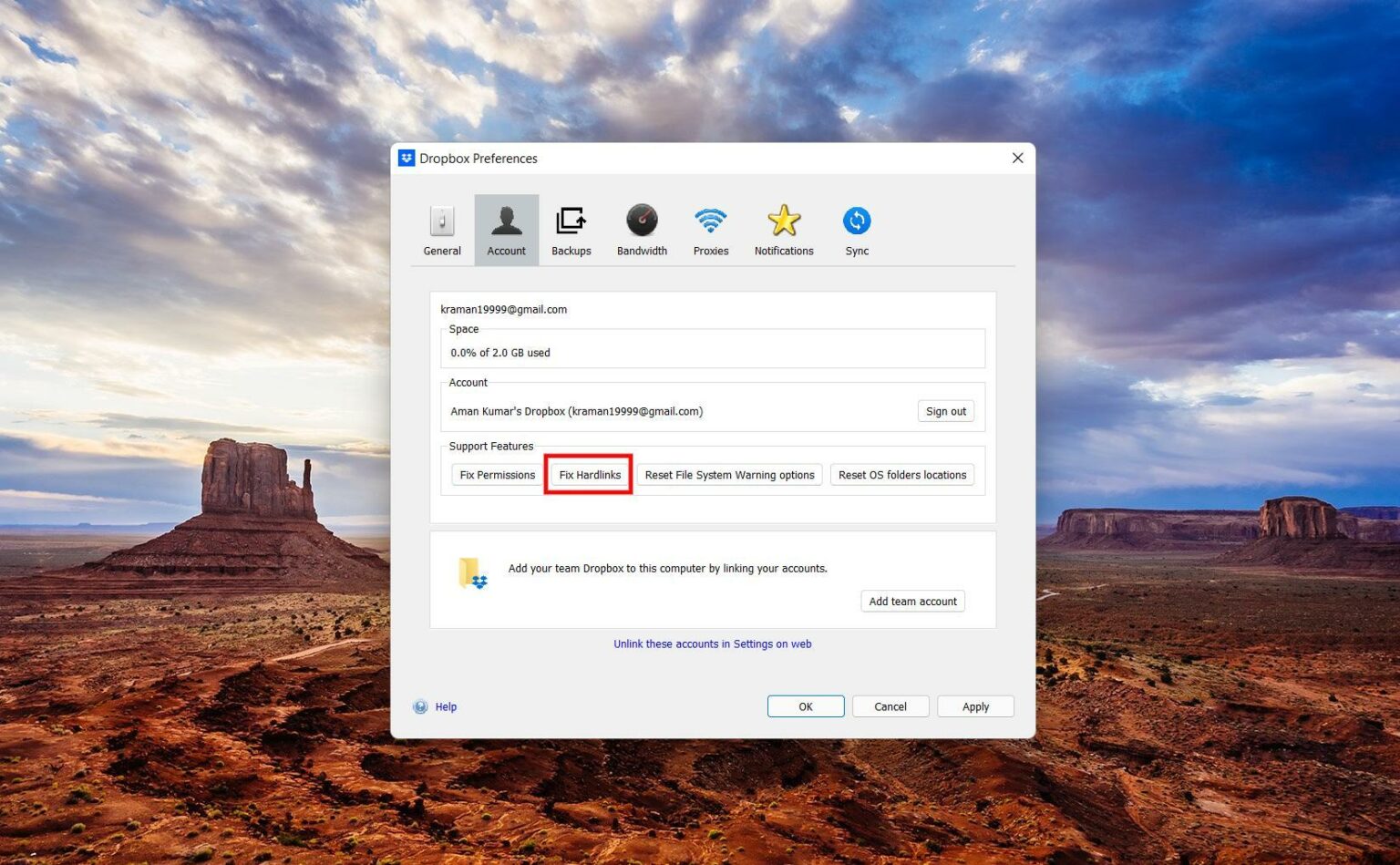Click the Fix Permissions button

(x=499, y=474)
